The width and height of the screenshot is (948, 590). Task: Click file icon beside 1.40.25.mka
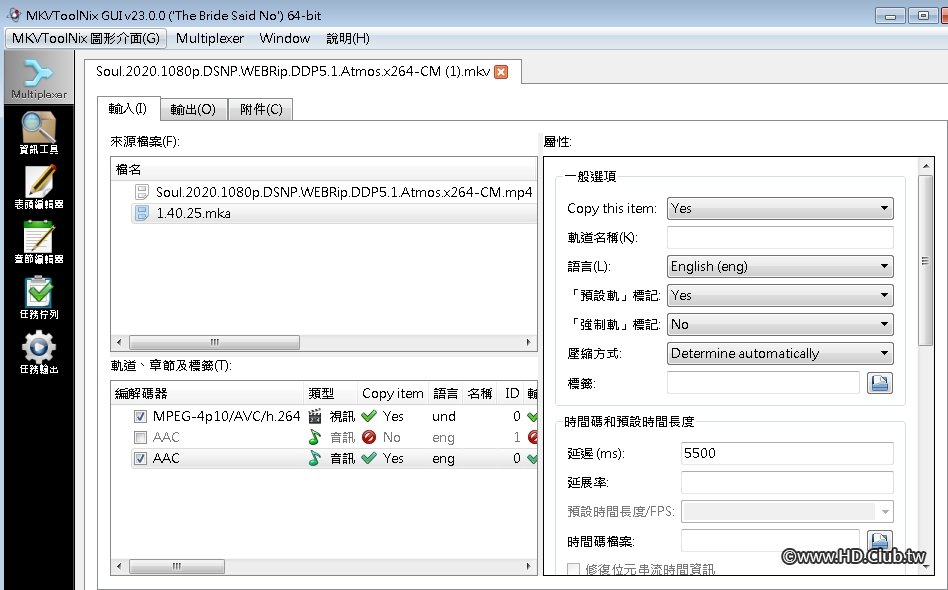(141, 213)
